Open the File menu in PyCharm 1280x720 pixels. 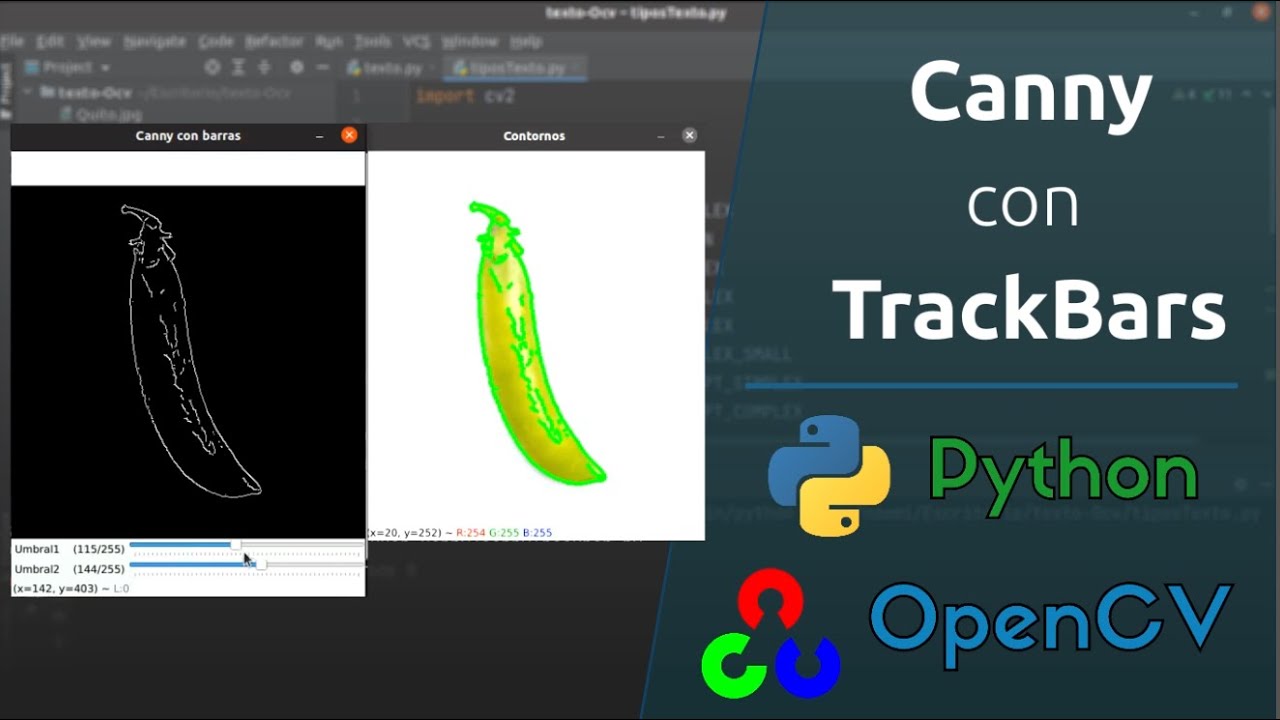12,42
